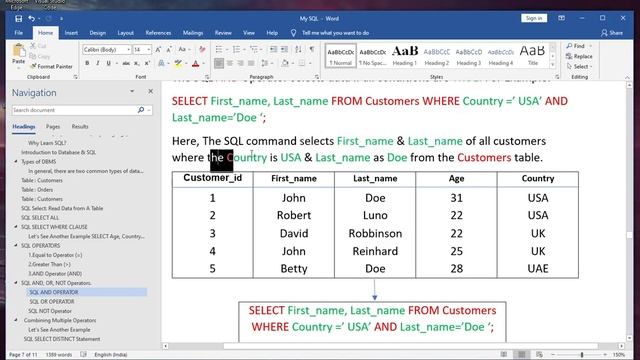Viewport: 640px width, 360px height.
Task: Apply text highlight color
Action: [178, 63]
